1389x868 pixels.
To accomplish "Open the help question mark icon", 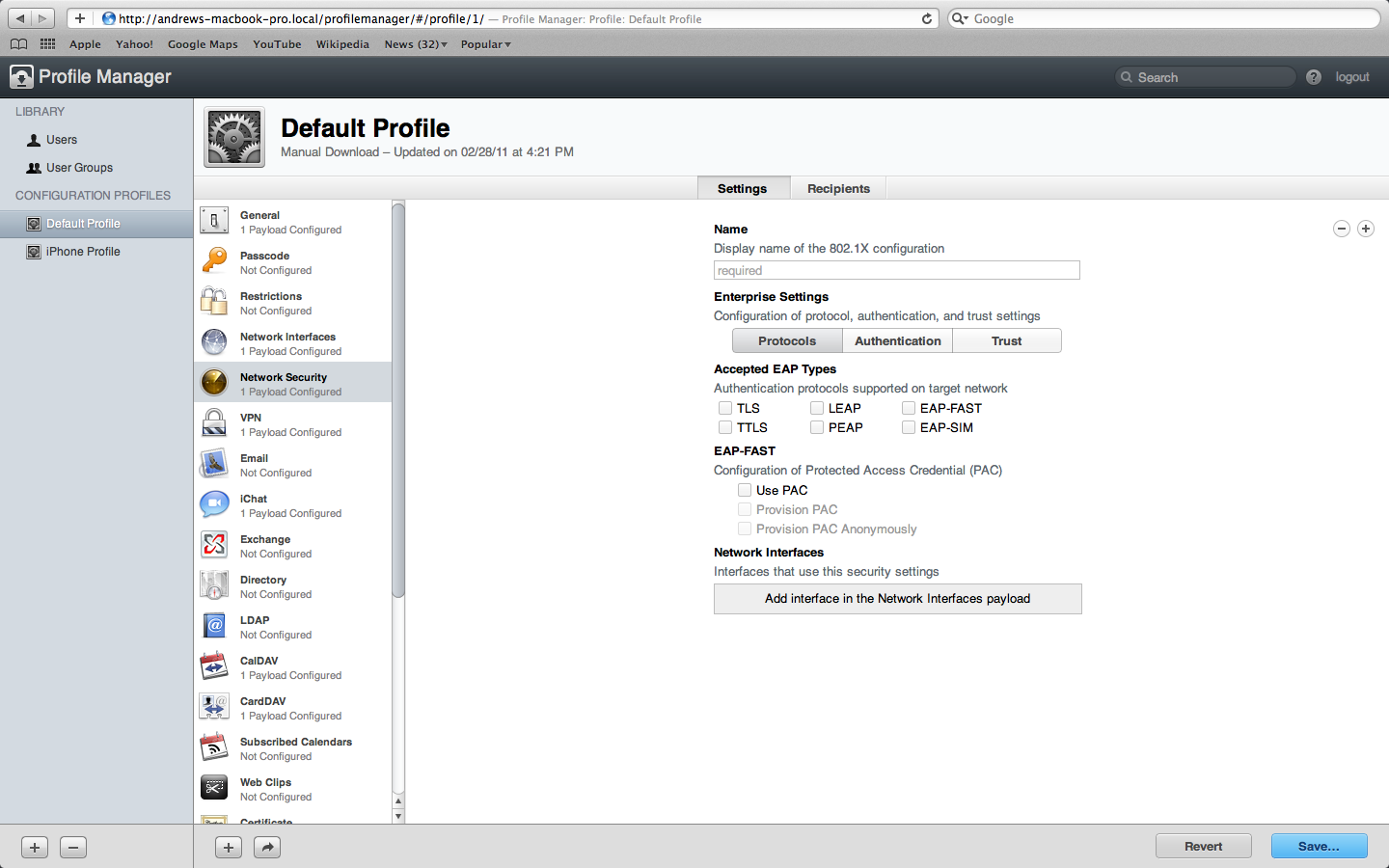I will pos(1314,77).
